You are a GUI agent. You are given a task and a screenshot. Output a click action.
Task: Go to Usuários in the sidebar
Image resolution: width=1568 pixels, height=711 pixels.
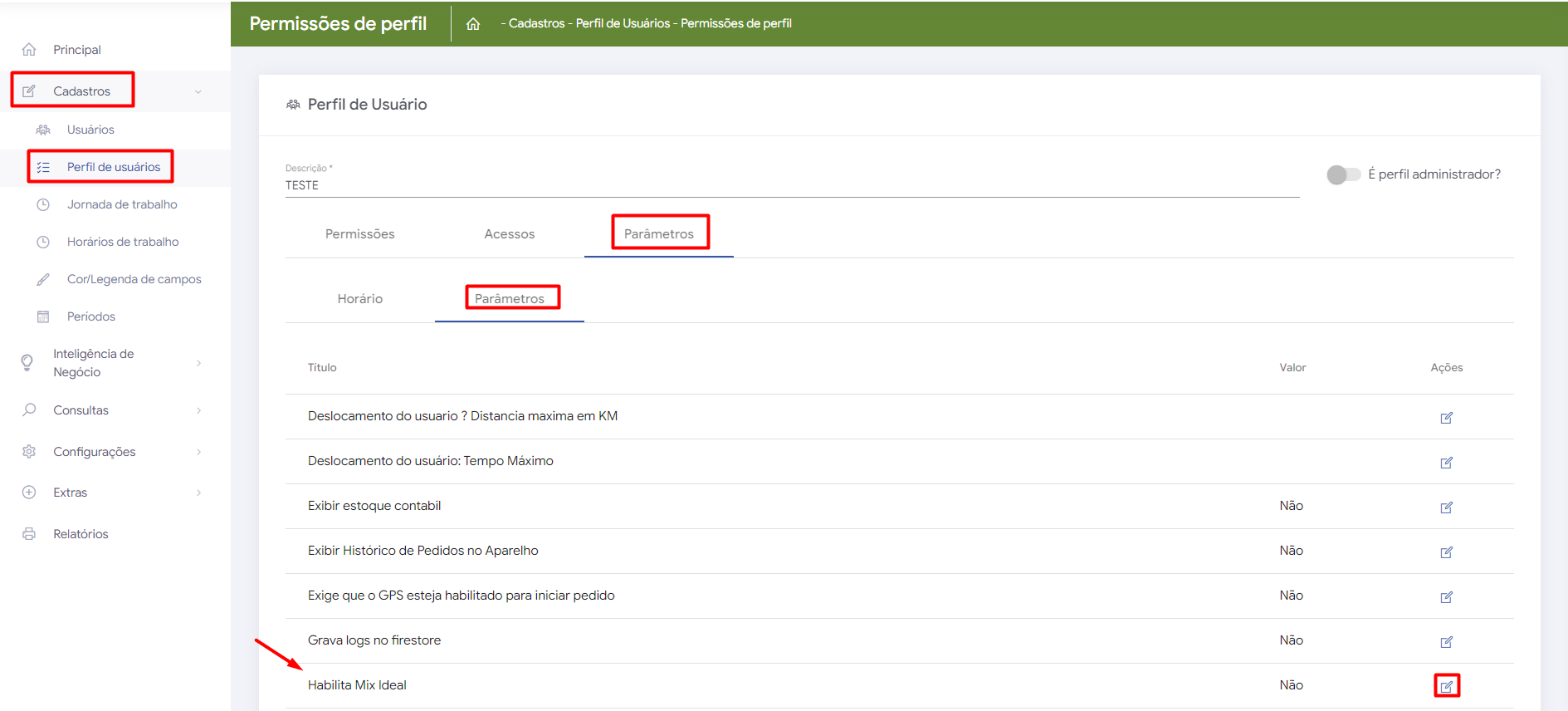[x=90, y=130]
